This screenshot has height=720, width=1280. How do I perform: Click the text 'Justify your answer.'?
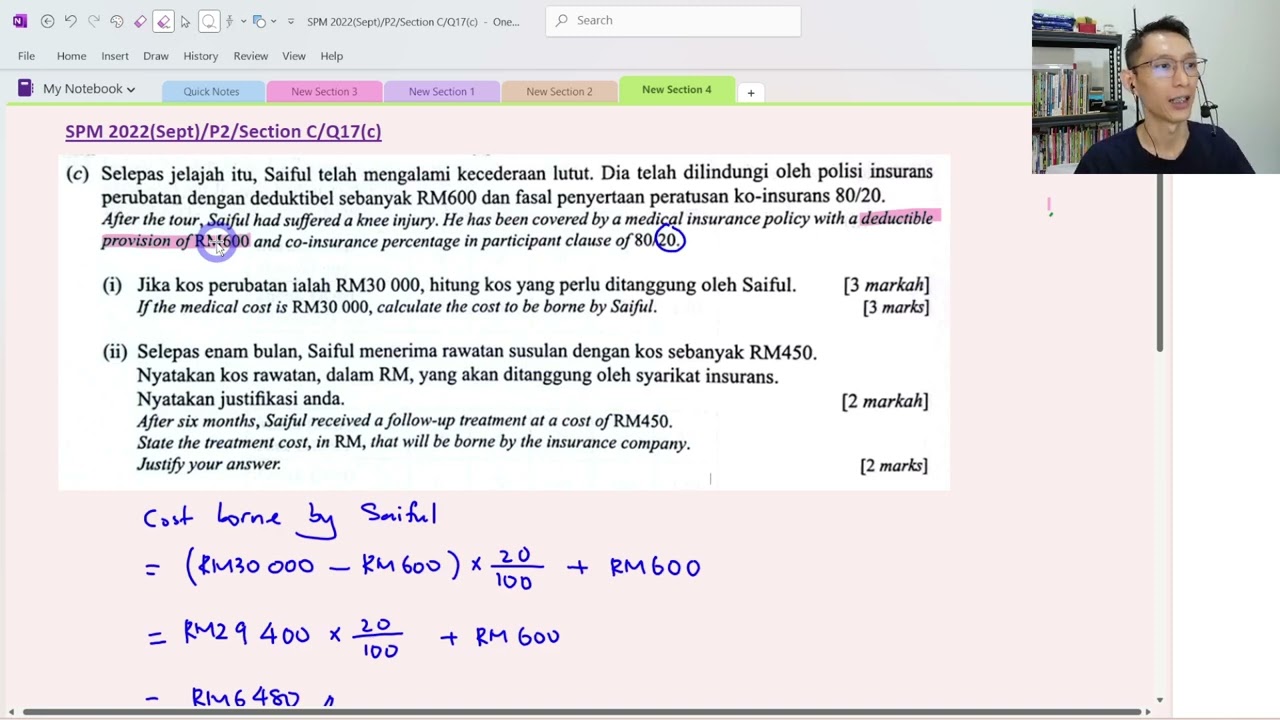(209, 464)
